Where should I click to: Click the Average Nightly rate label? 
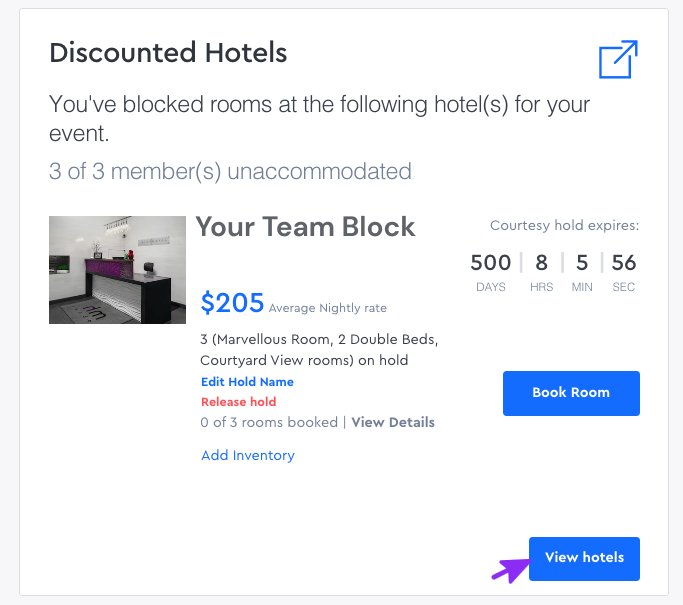pos(327,308)
